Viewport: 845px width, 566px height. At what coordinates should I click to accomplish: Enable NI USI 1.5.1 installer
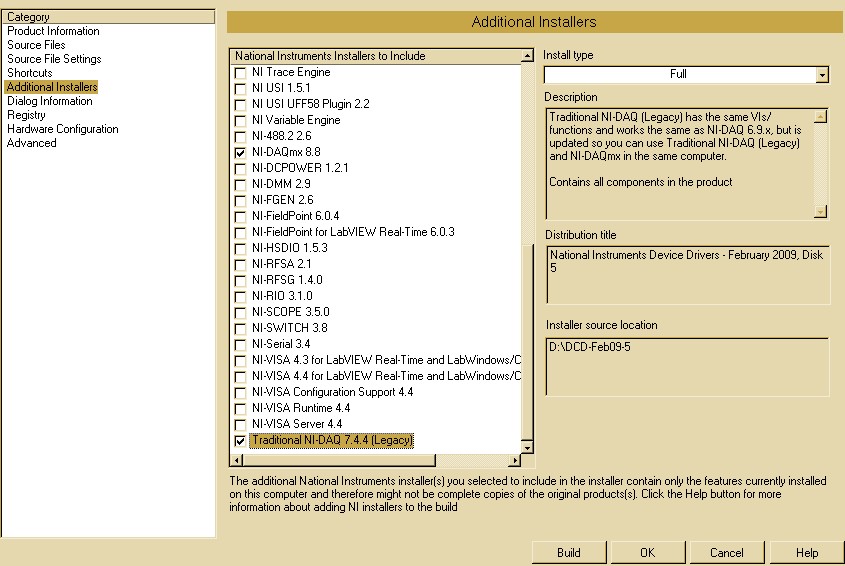tap(240, 88)
